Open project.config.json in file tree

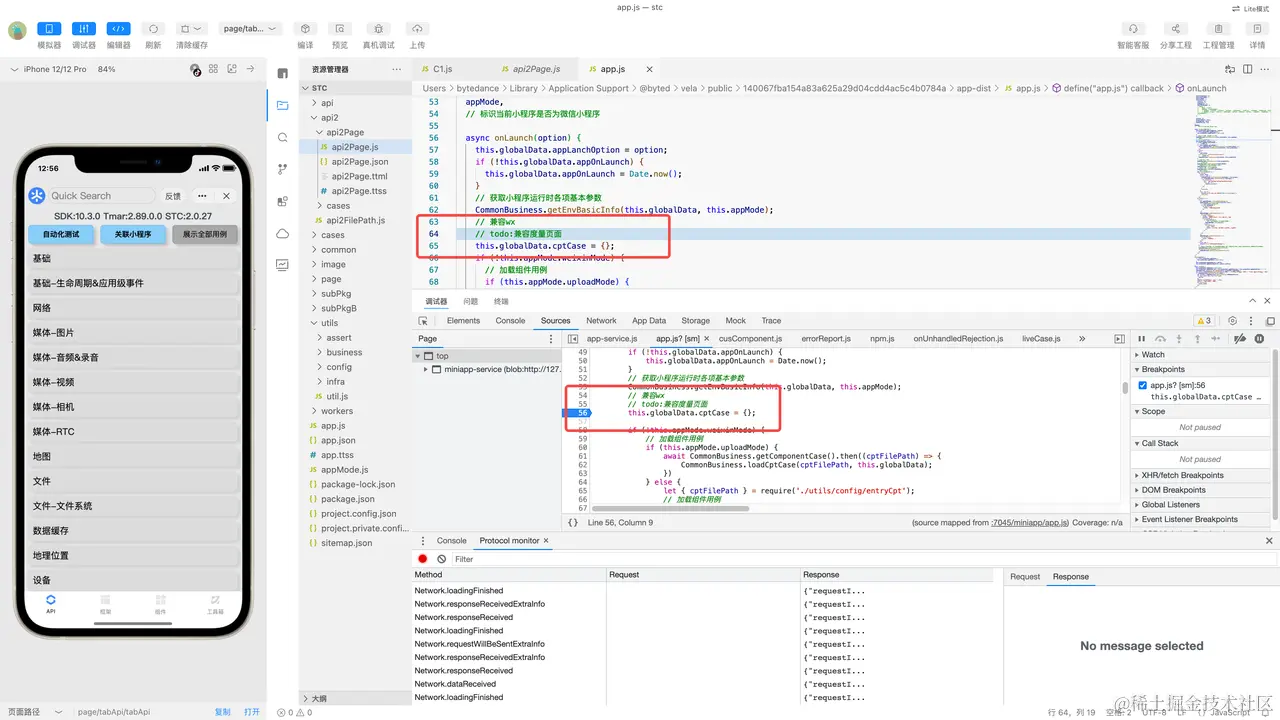click(x=355, y=514)
